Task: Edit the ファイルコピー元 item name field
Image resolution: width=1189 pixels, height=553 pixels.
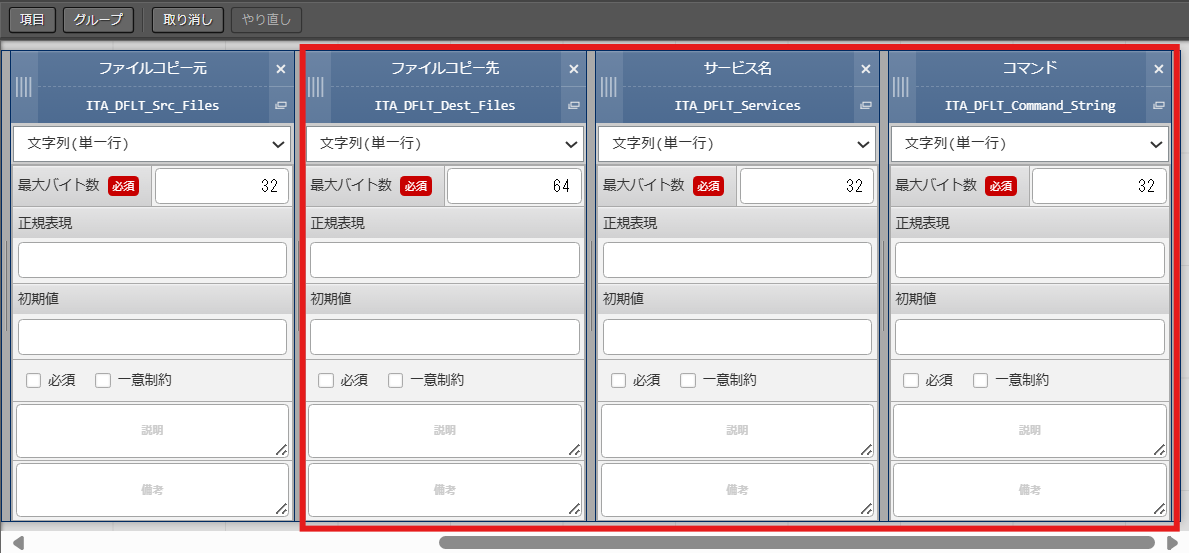Action: click(152, 69)
